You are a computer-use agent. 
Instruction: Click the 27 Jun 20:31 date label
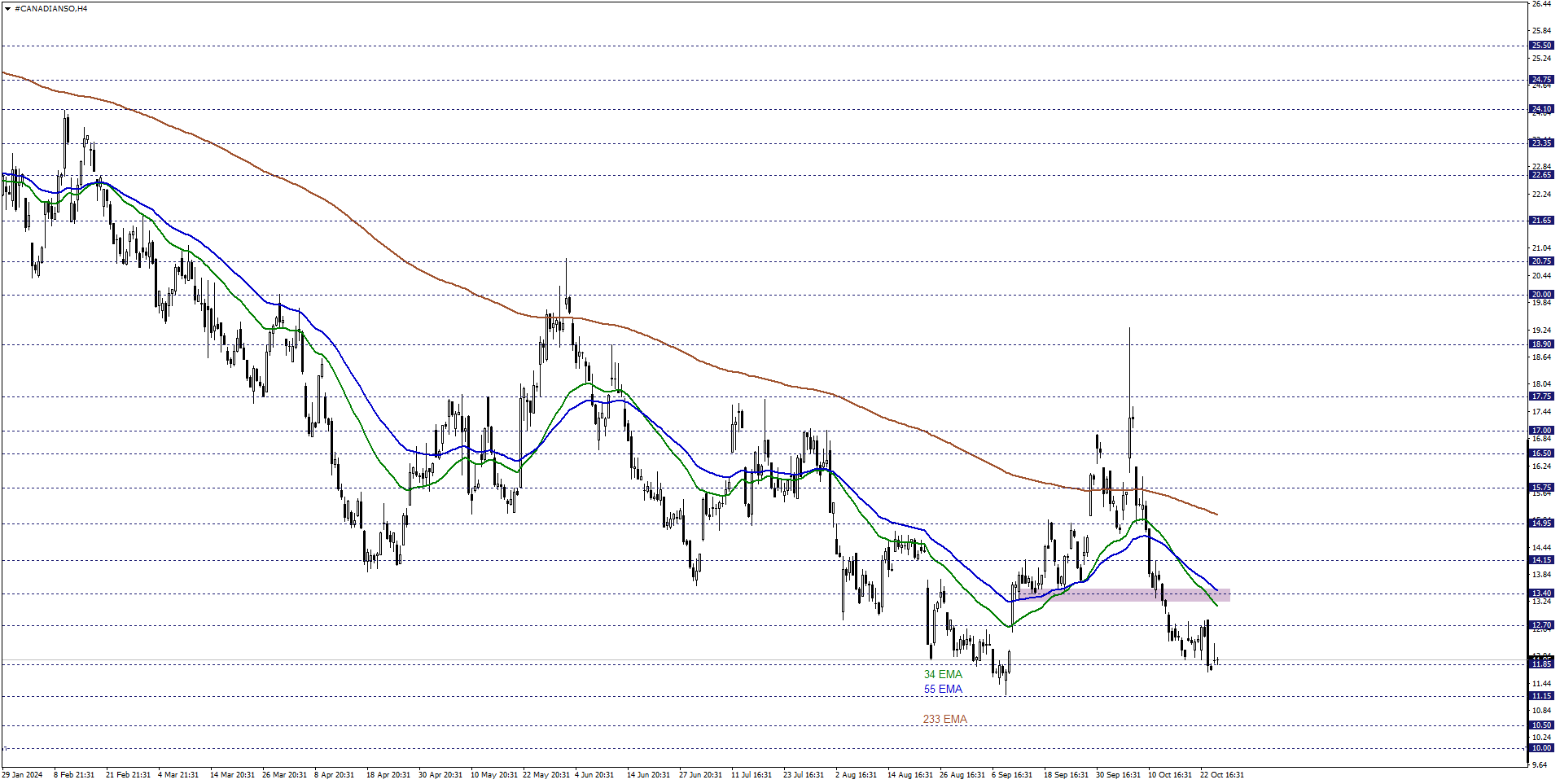700,775
